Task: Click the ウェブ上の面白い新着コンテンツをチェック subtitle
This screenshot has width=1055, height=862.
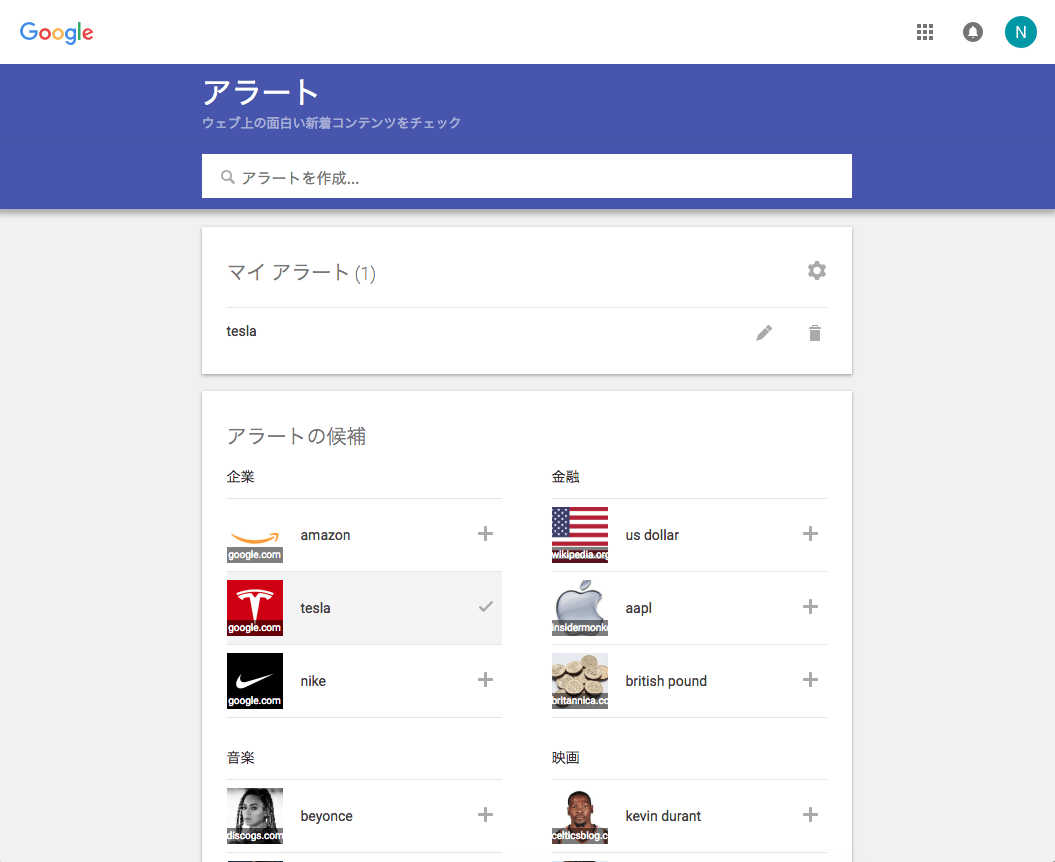Action: tap(331, 122)
